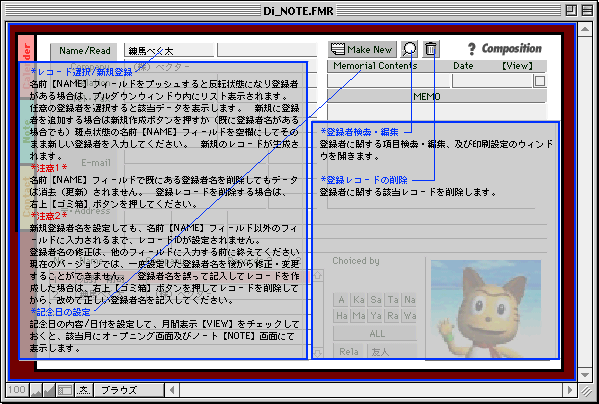Filter names by the Ya button

click(x=376, y=316)
